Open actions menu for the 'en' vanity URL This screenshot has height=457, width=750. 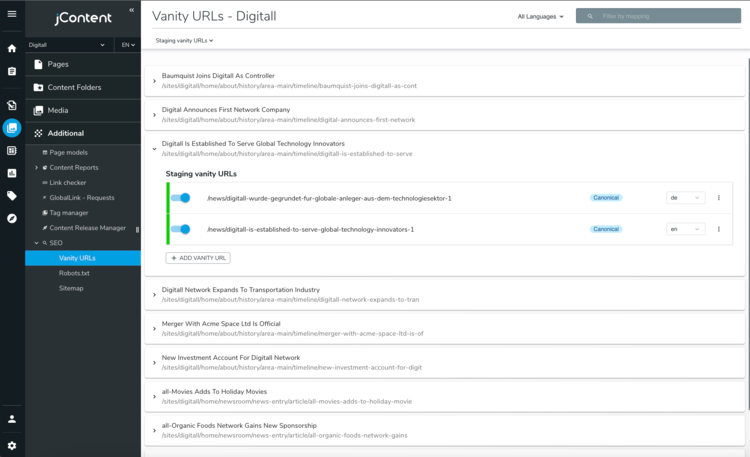tap(718, 229)
